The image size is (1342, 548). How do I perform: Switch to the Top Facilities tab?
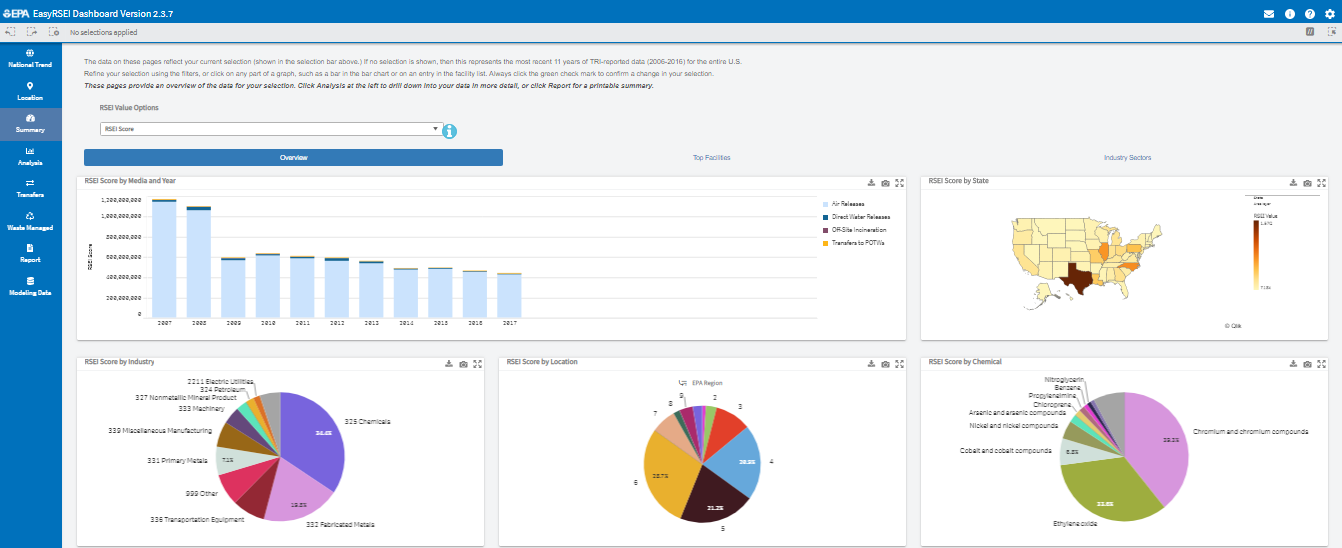tap(711, 158)
